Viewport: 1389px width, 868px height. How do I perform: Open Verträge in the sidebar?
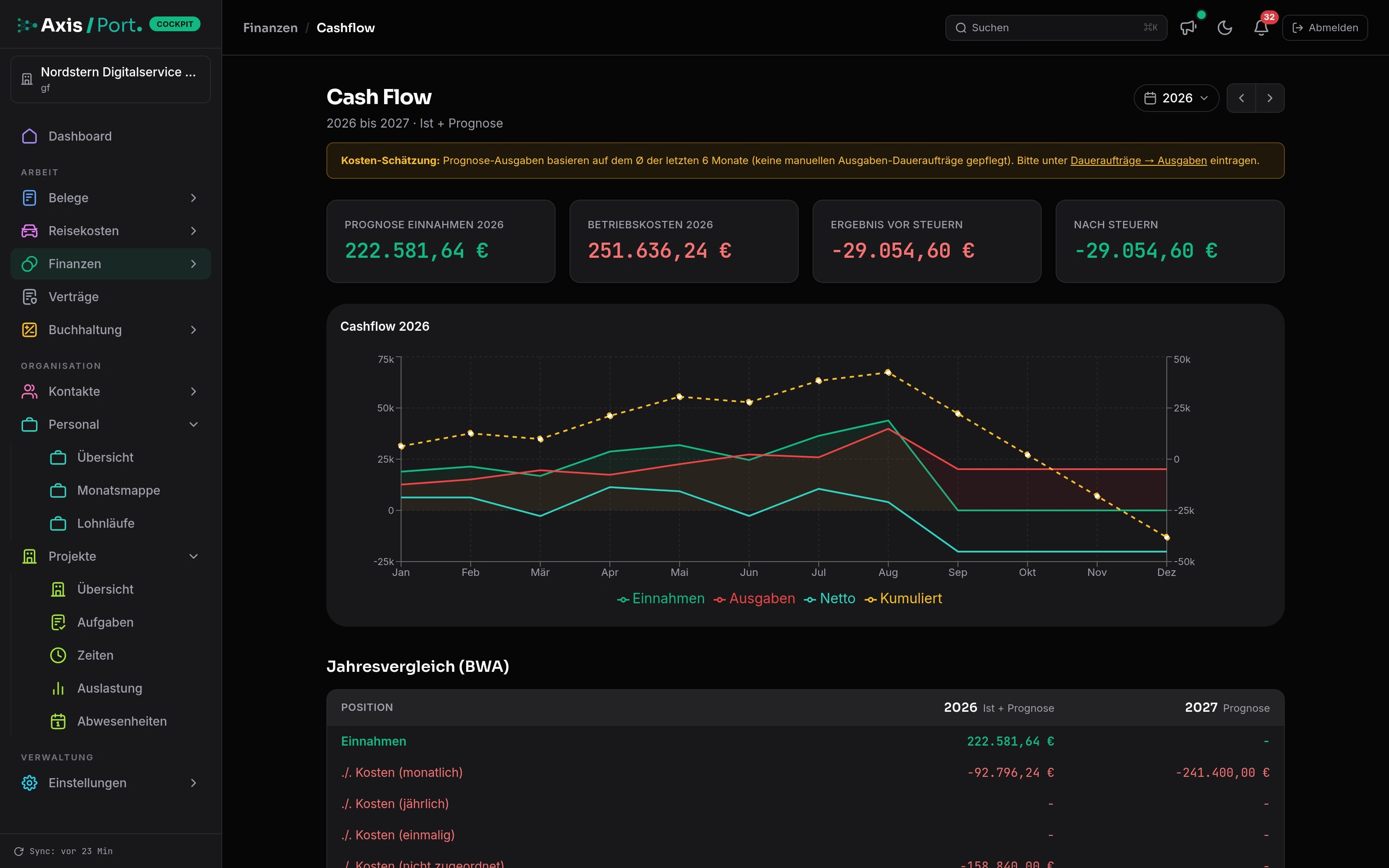[x=111, y=297]
